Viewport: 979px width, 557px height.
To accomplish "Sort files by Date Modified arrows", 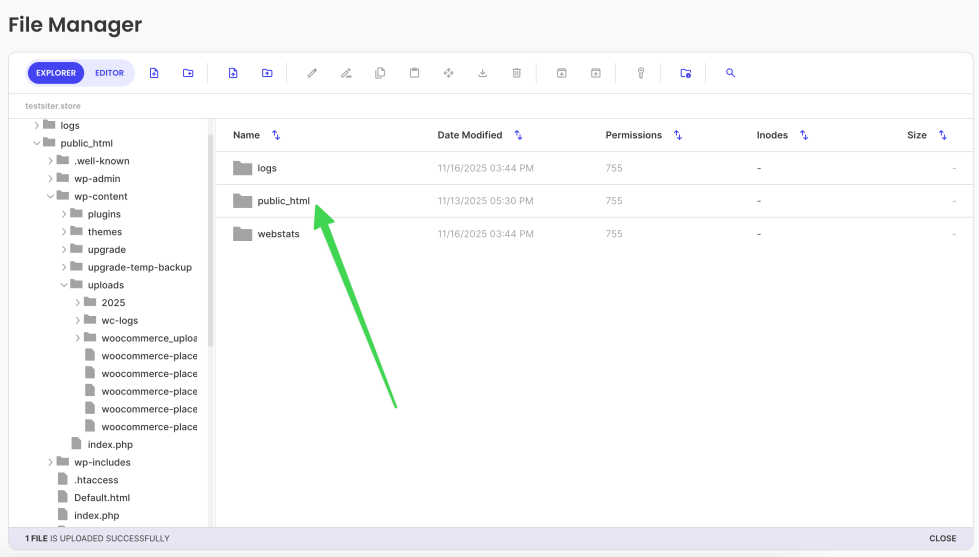I will coord(518,135).
